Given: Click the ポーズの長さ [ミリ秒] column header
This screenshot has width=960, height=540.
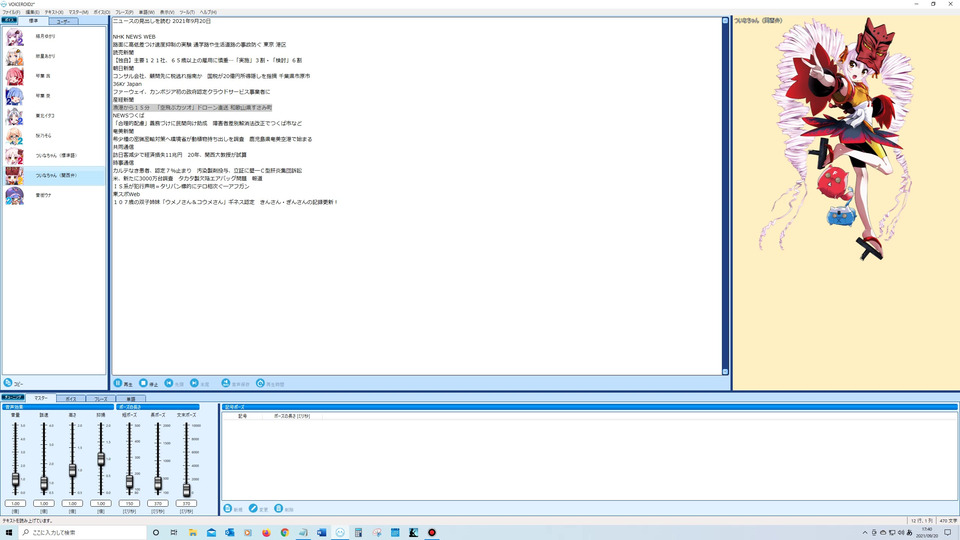Looking at the screenshot, I should tap(292, 416).
